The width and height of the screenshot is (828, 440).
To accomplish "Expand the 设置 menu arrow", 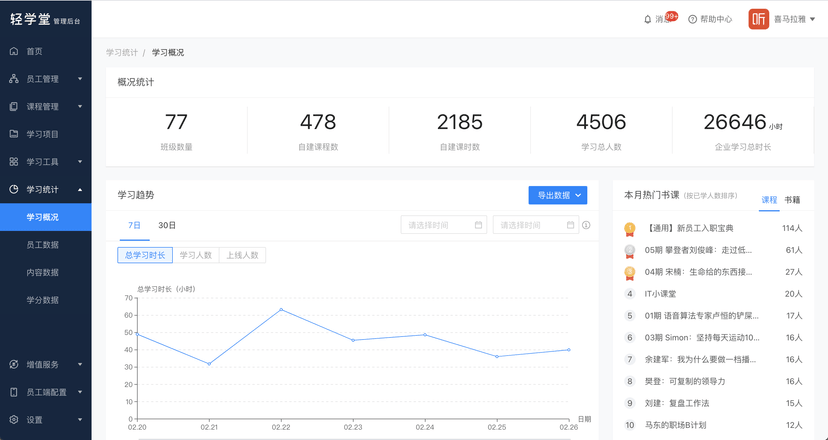I will pyautogui.click(x=80, y=420).
